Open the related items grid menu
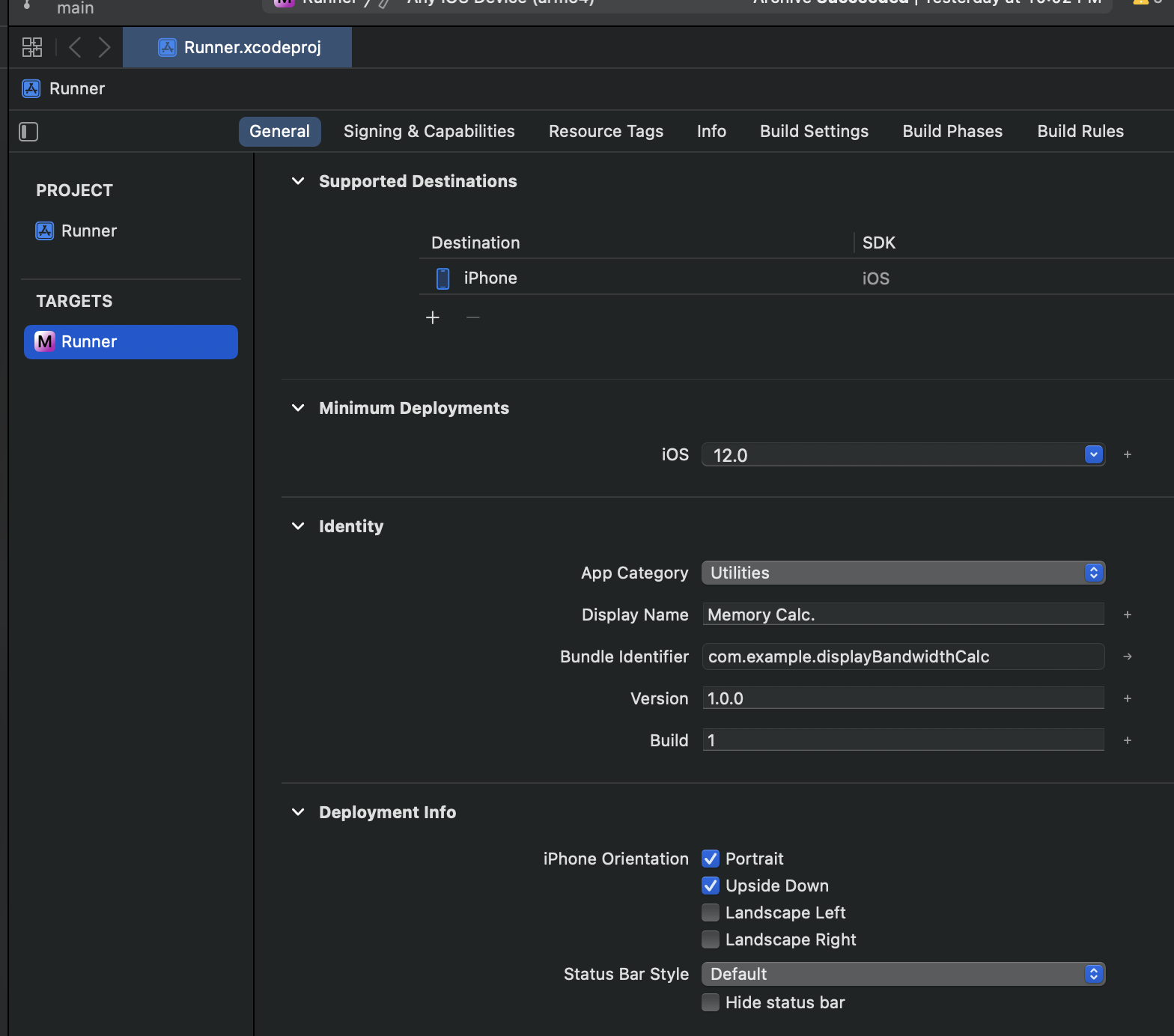 click(x=32, y=47)
